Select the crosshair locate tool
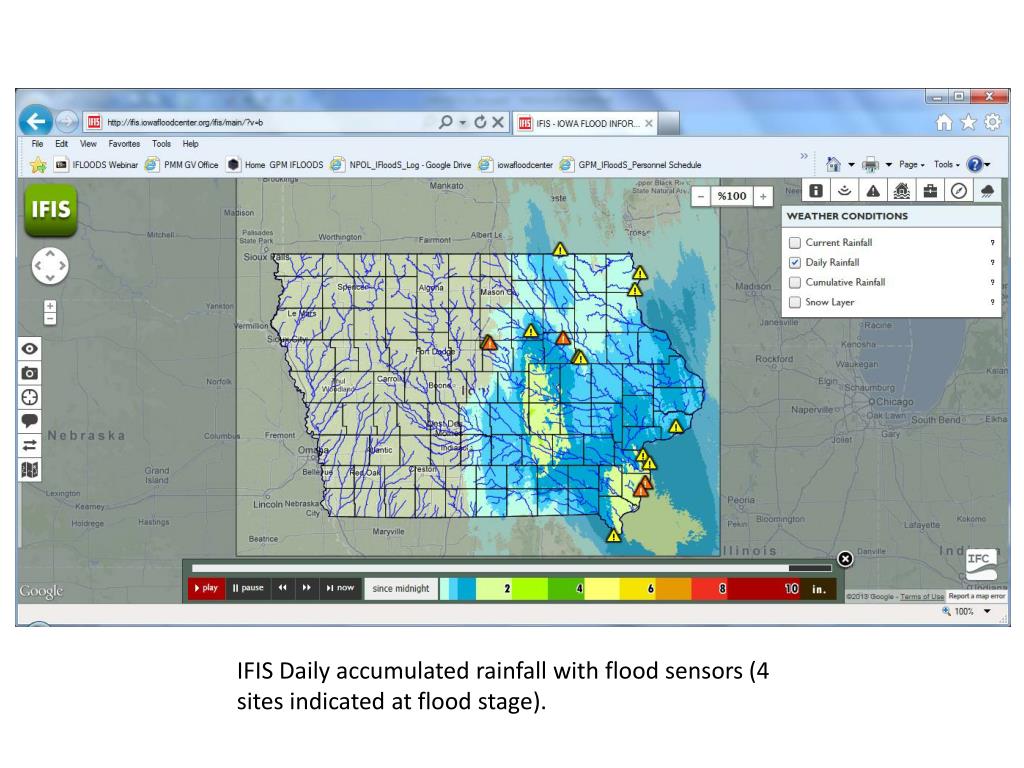Viewport: 1024px width, 768px height. coord(29,397)
